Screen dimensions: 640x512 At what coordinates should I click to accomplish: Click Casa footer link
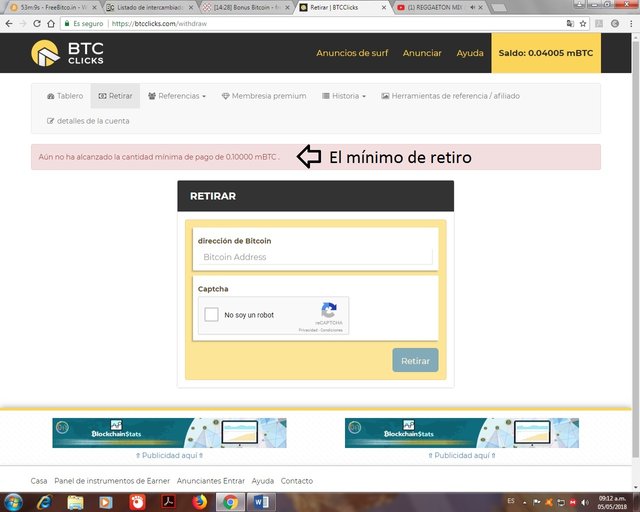(39, 481)
